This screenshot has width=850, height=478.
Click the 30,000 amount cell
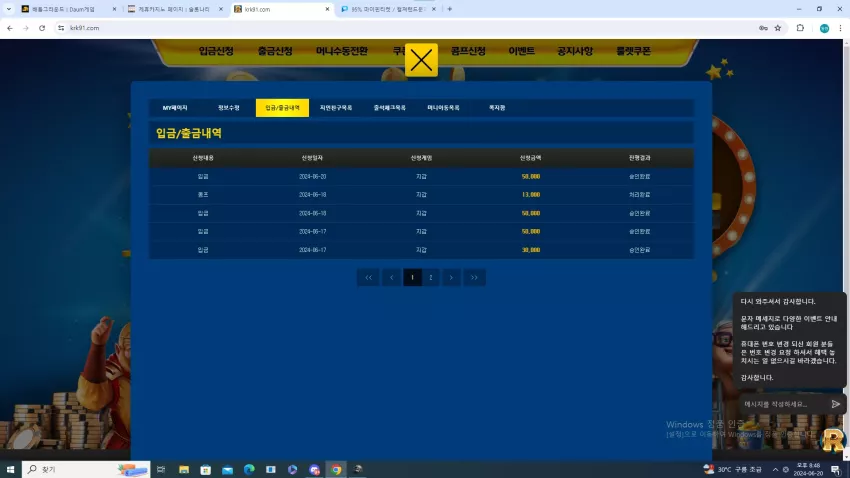[531, 250]
